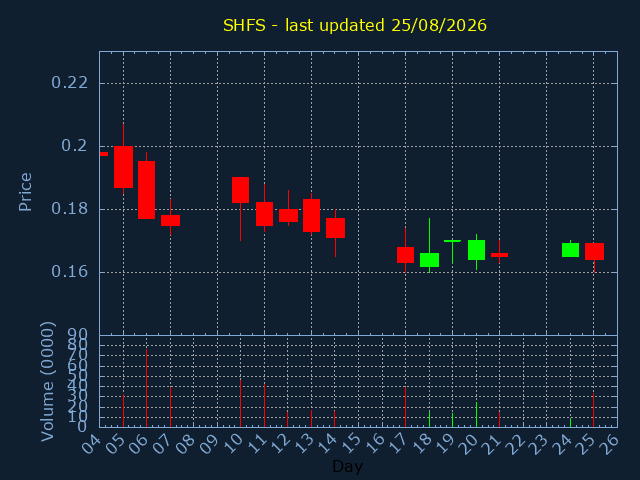Click the short red volume bar, day 12
Image resolution: width=640 pixels, height=480 pixels.
coord(287,419)
